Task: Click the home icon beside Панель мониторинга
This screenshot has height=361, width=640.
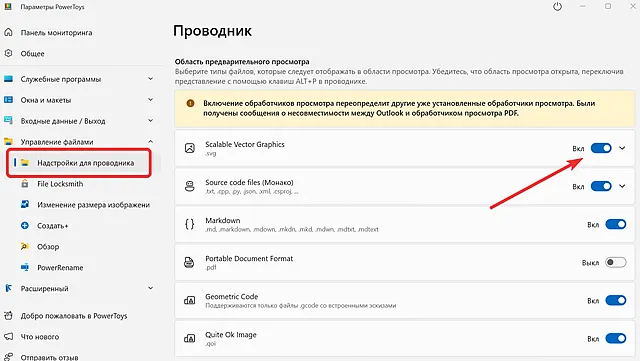Action: click(8, 32)
